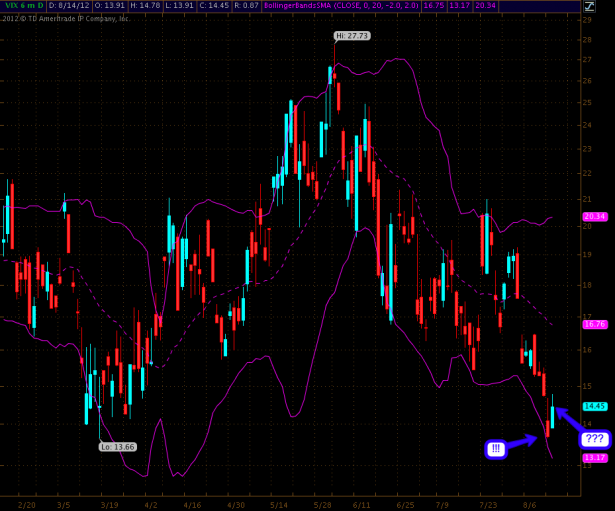Viewport: 615px width, 511px height.
Task: Click the magenta 13.17 lower band tag
Action: [595, 457]
